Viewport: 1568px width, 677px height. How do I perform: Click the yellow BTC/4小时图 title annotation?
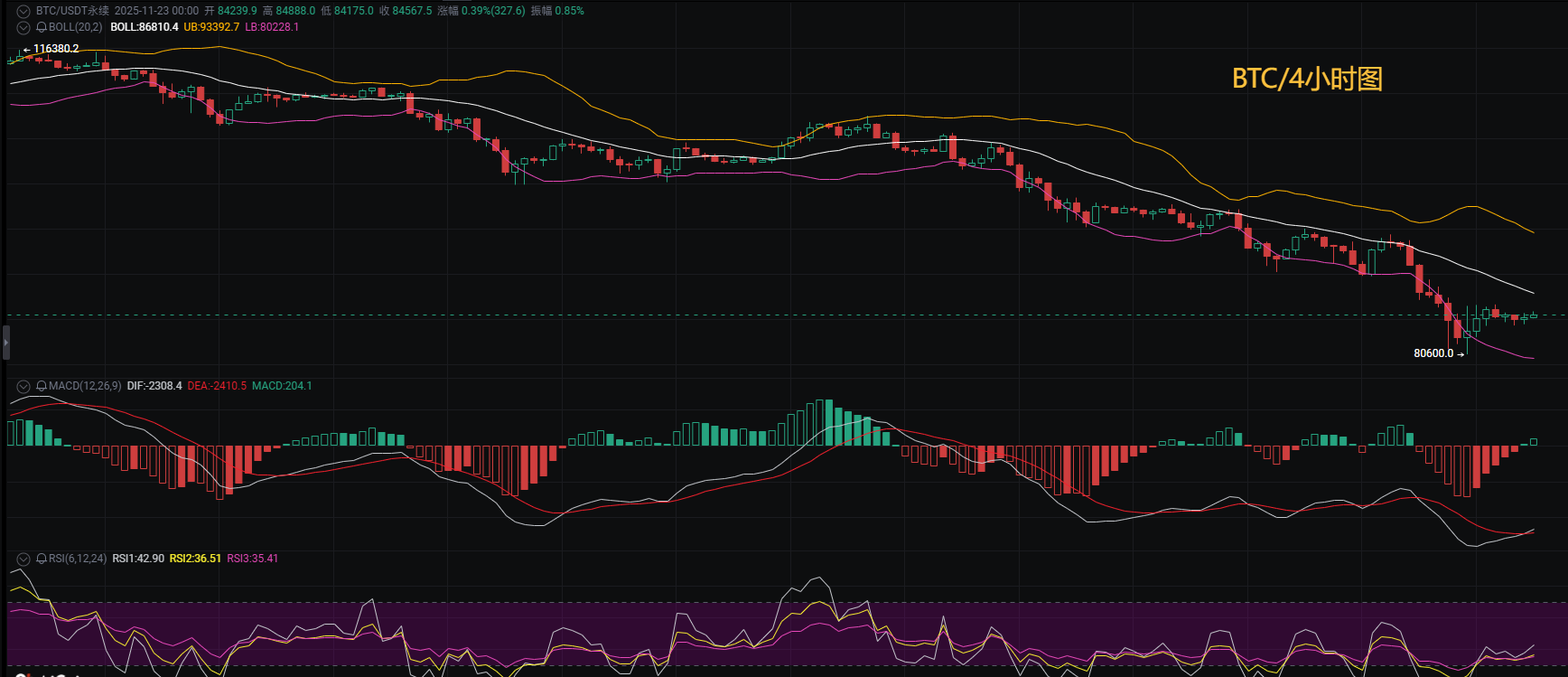[1307, 79]
